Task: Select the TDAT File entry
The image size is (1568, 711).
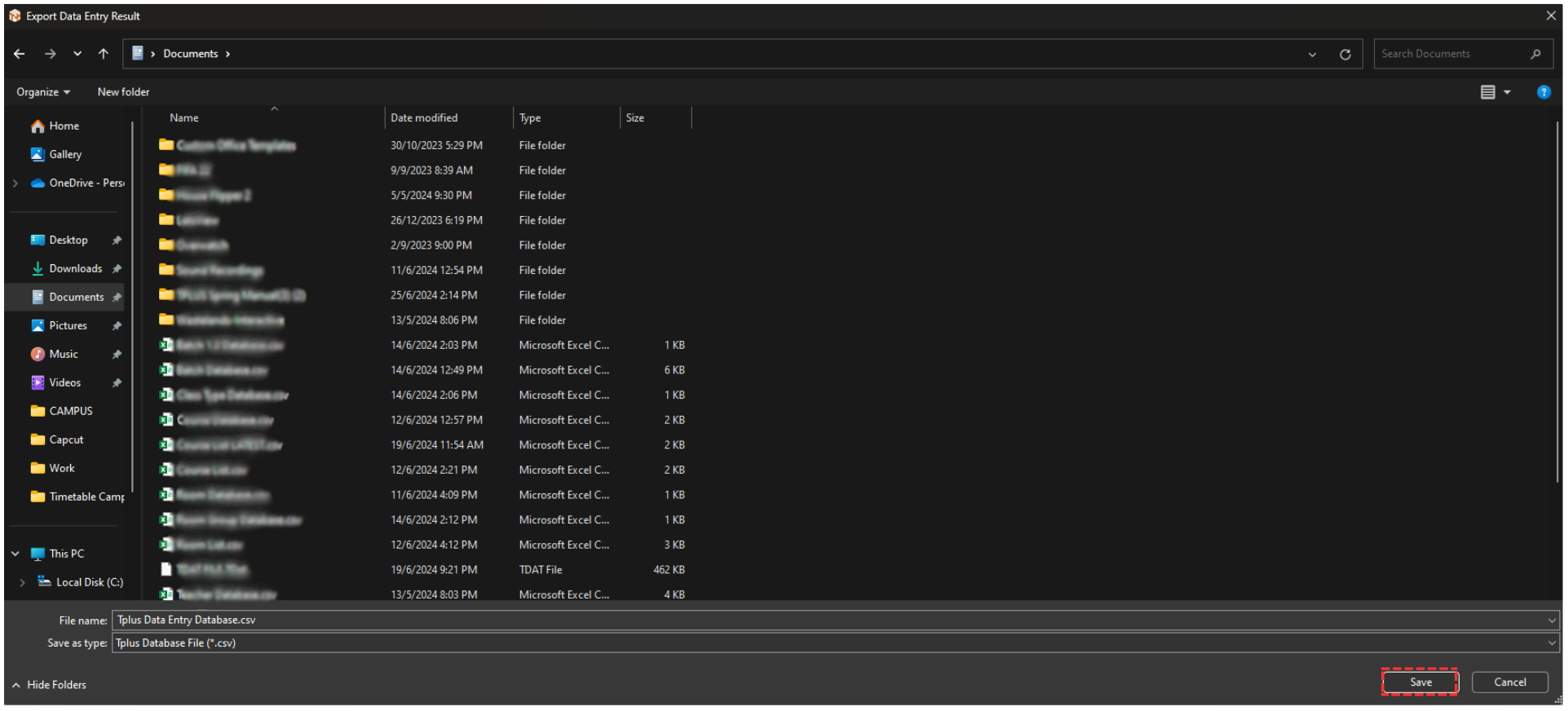Action: (x=212, y=570)
